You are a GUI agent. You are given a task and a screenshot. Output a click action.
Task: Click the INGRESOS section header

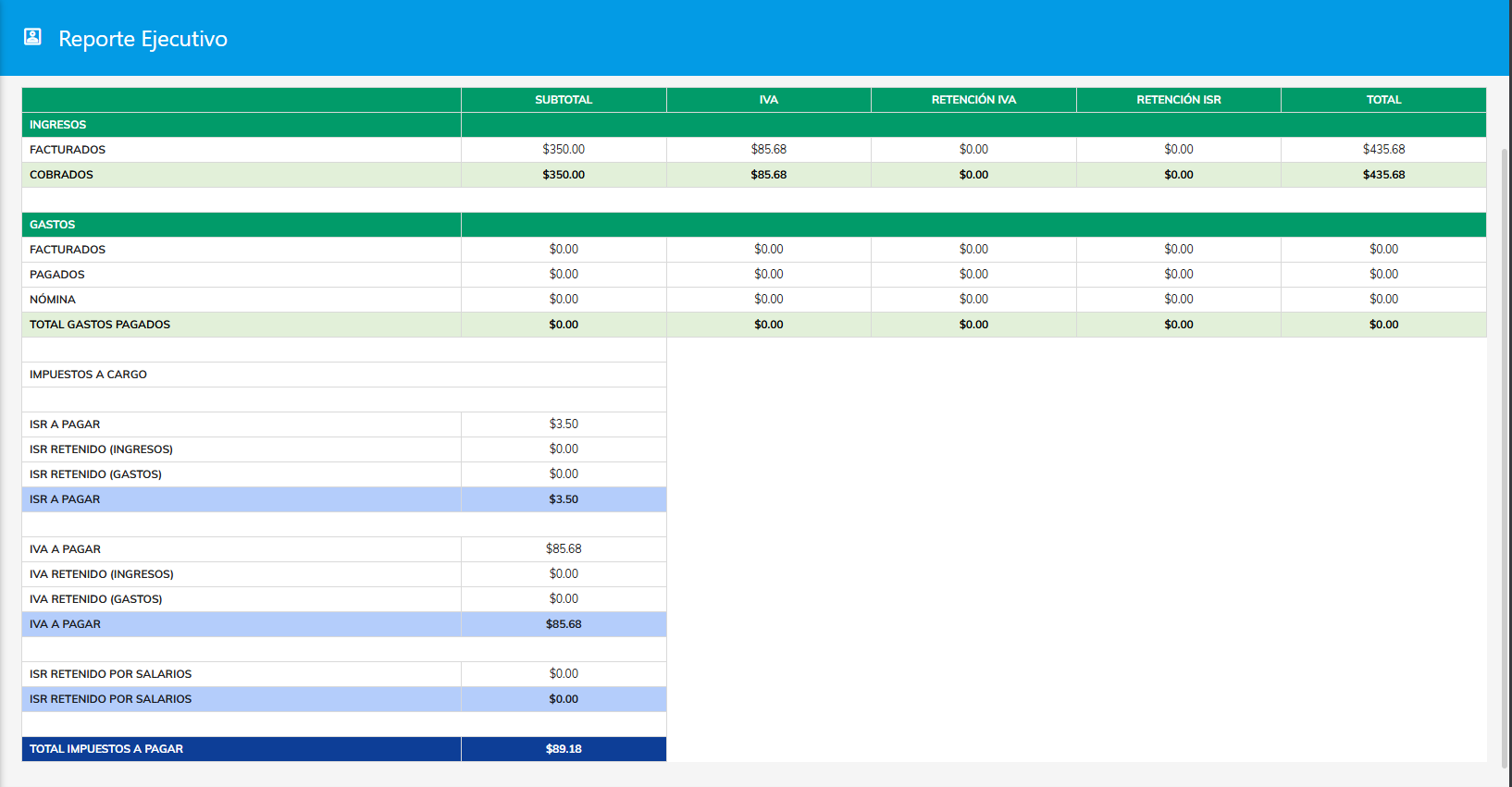click(57, 125)
